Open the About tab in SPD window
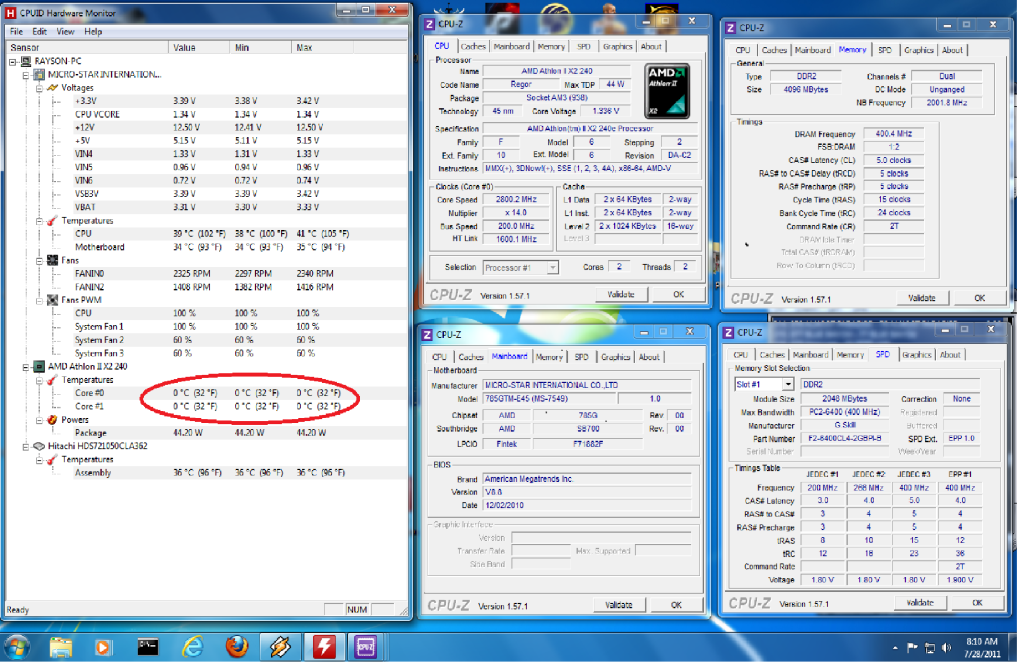Screen dimensions: 1023x663 tap(950, 355)
